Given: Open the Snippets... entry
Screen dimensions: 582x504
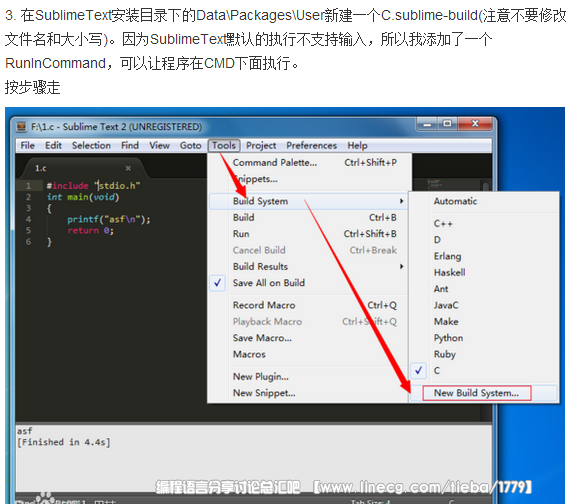Looking at the screenshot, I should 309,179.
